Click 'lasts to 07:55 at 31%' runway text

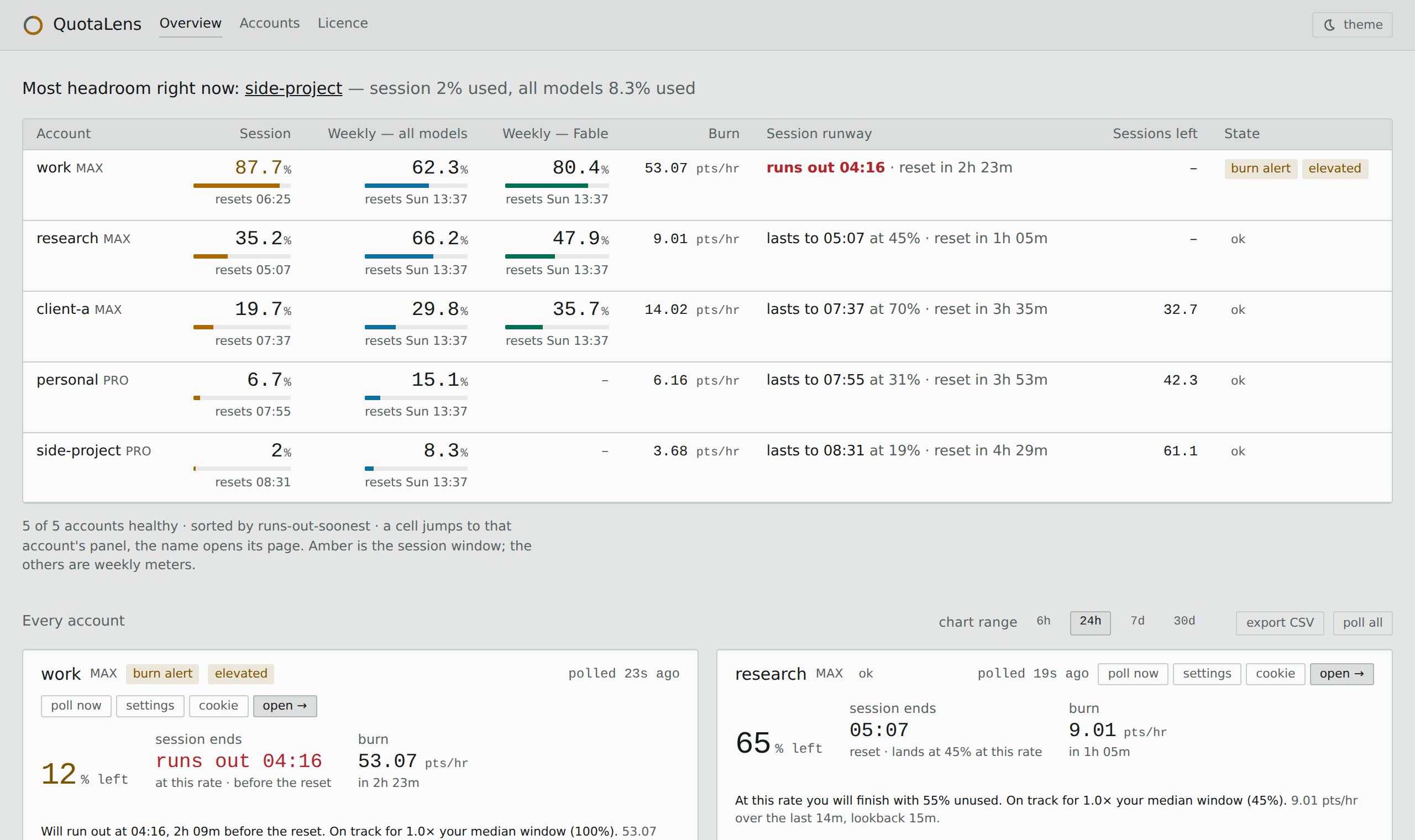tap(843, 380)
